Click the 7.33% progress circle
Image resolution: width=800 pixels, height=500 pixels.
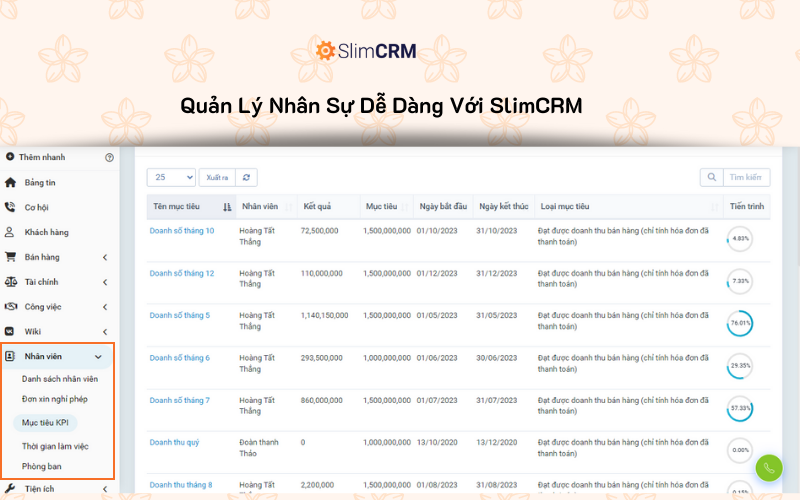[x=740, y=281]
